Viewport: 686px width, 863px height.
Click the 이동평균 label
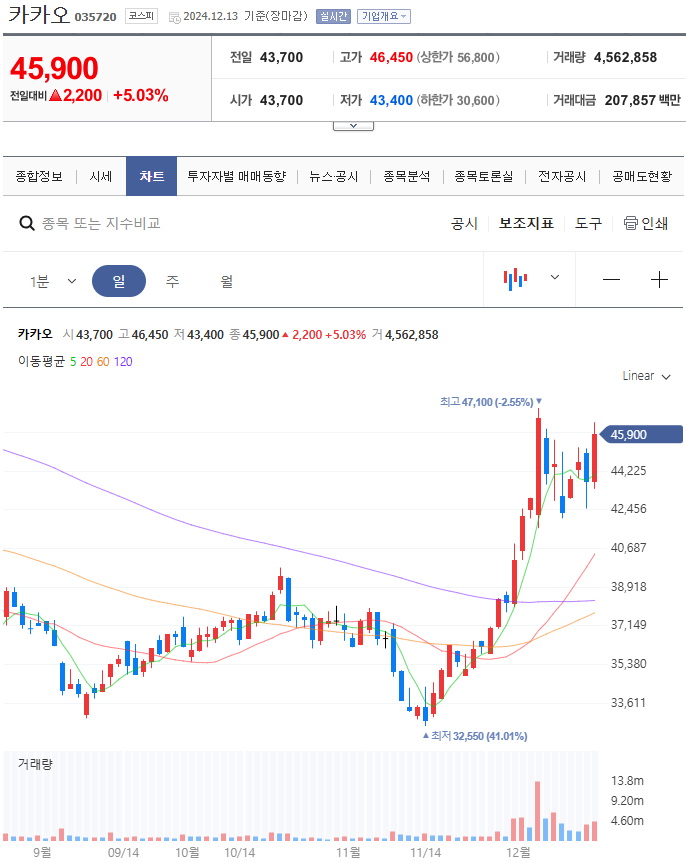[41, 361]
